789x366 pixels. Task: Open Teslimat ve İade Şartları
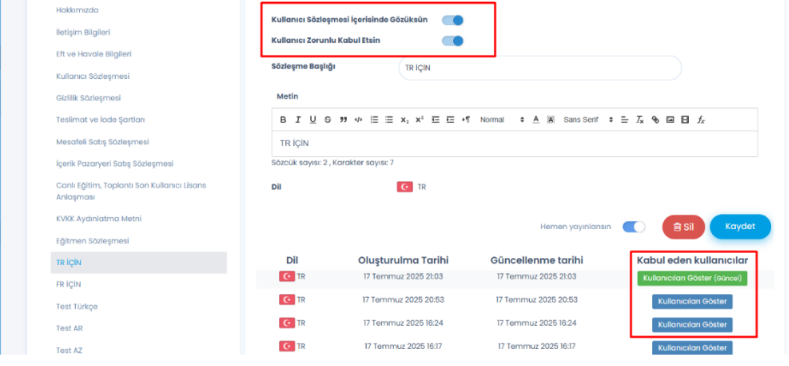point(101,120)
